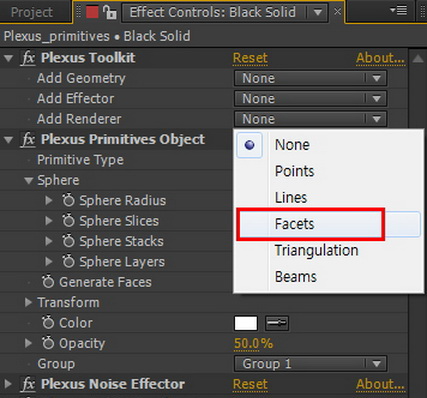The width and height of the screenshot is (427, 398).
Task: Choose Triangulation in the dropdown list
Action: click(317, 250)
